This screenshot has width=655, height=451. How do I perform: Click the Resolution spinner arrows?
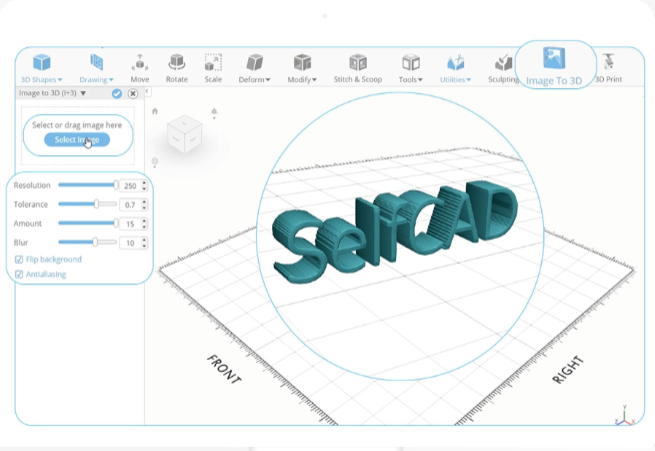coord(144,186)
